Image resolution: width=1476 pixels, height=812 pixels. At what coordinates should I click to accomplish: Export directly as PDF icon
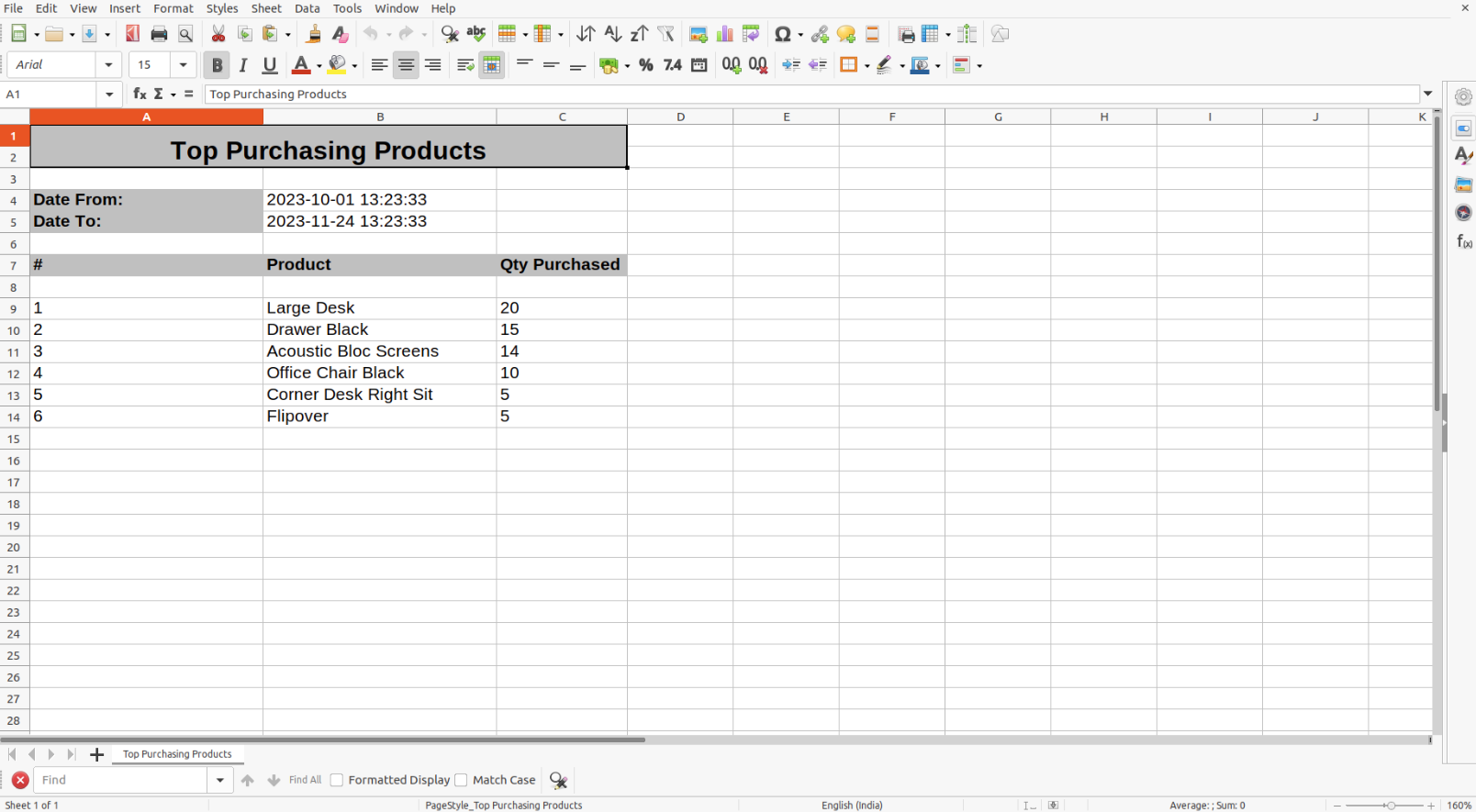tap(133, 34)
